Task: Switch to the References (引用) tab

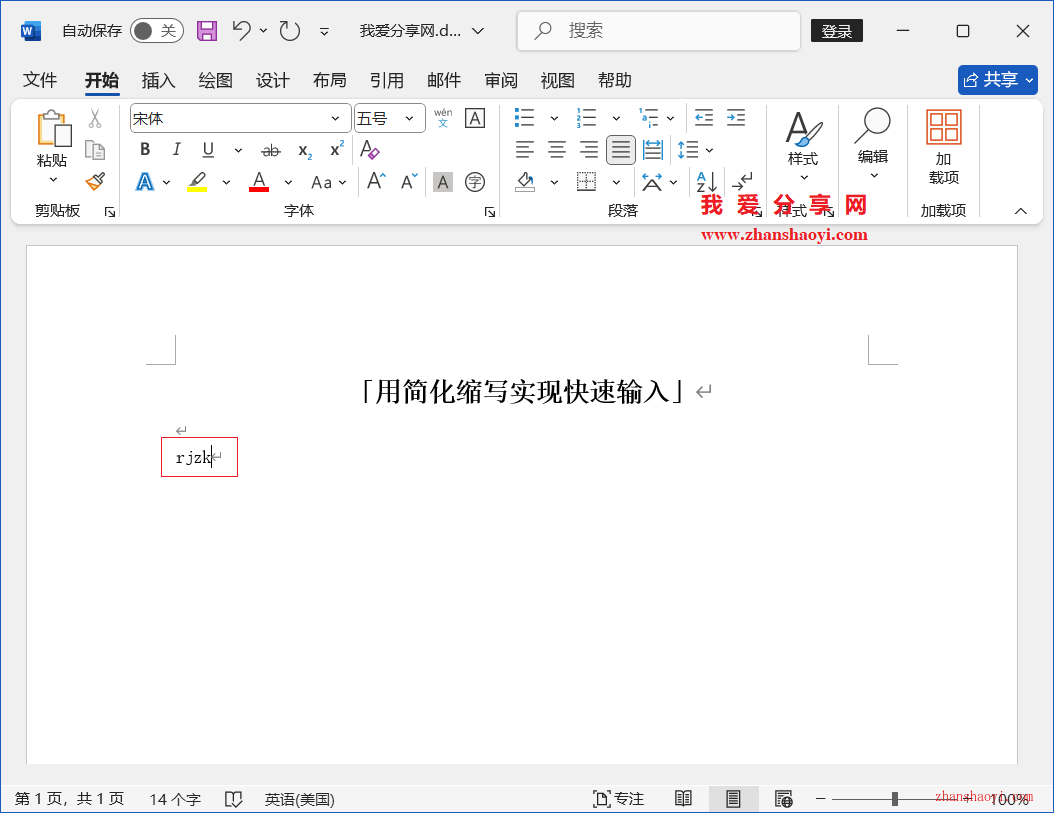Action: tap(387, 80)
